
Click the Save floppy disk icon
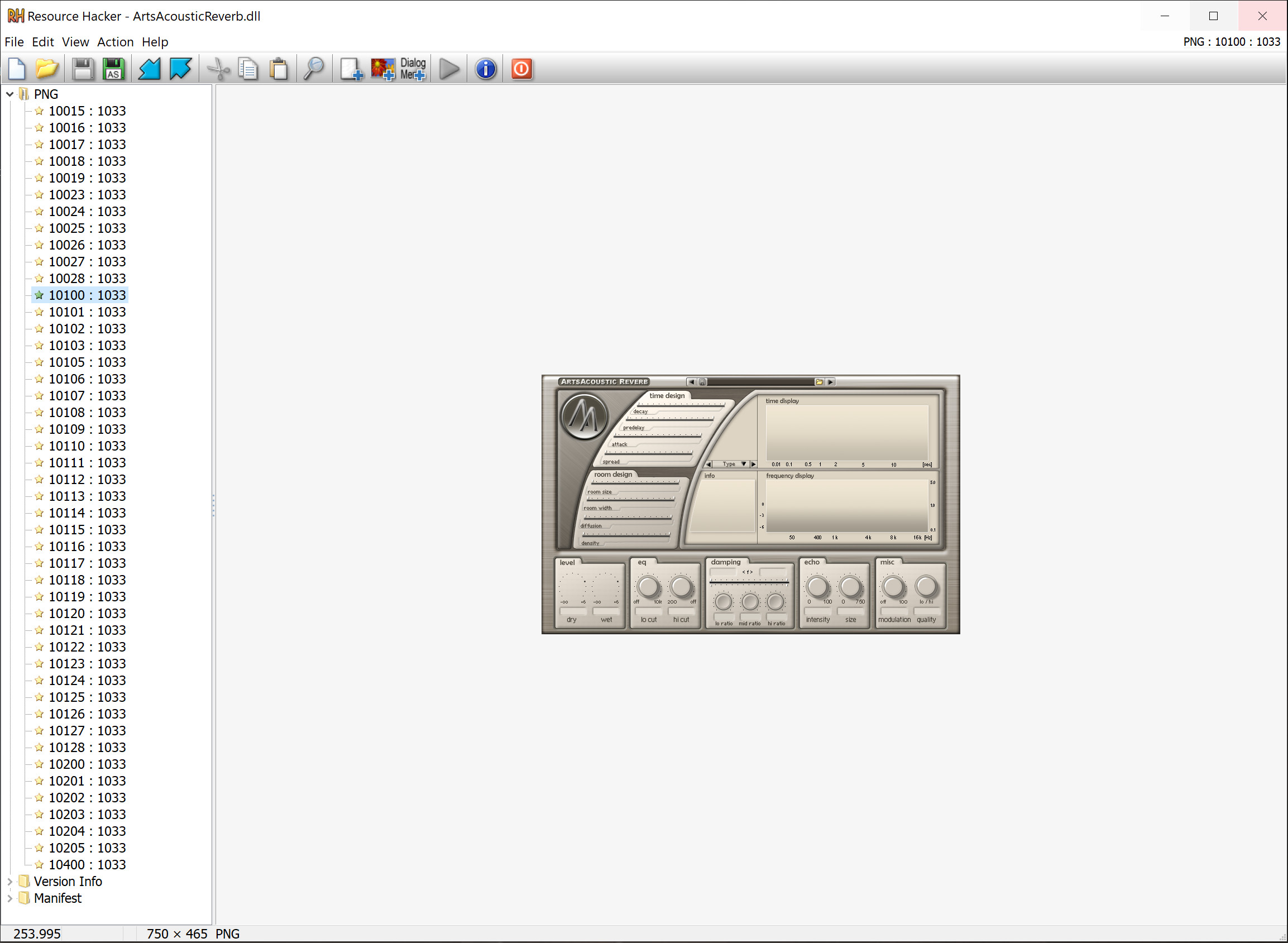click(83, 69)
